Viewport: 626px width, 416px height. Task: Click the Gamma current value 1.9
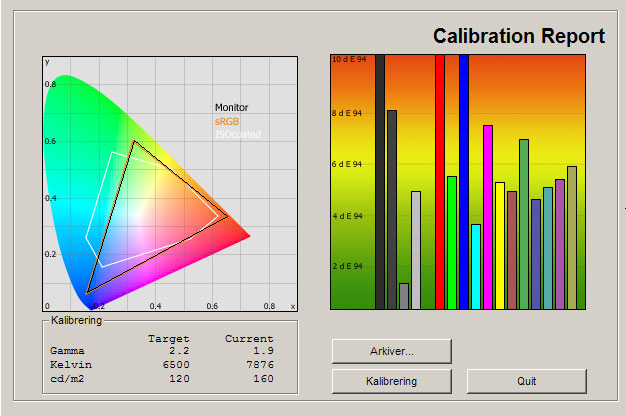(x=263, y=352)
